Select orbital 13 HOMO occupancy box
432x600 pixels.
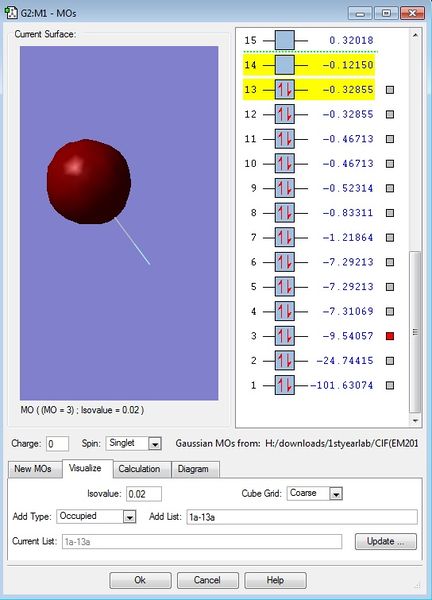click(285, 90)
